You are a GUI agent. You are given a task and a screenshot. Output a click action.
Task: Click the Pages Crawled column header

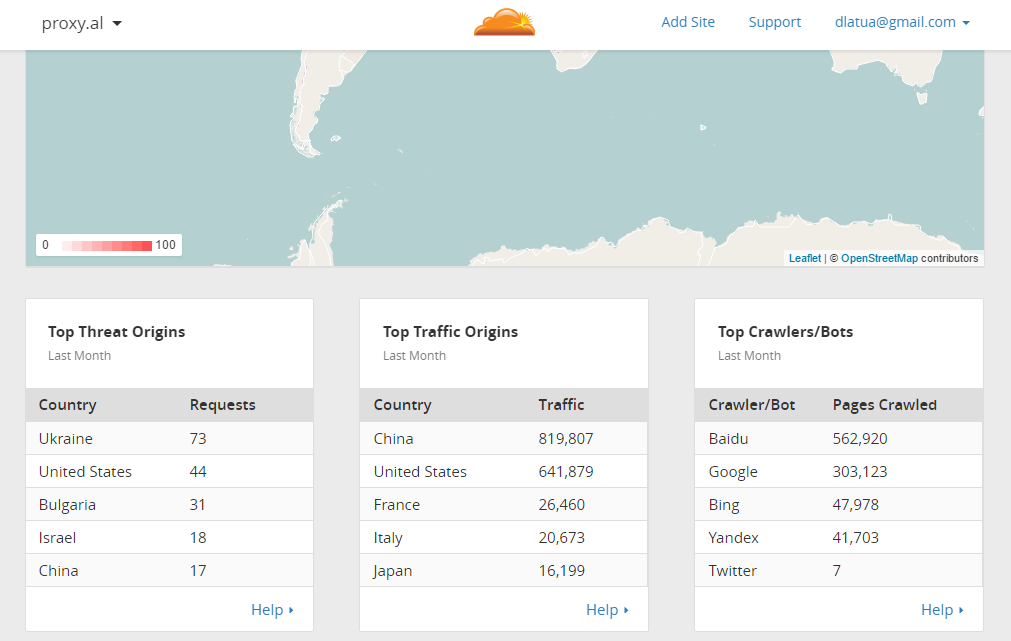(884, 405)
